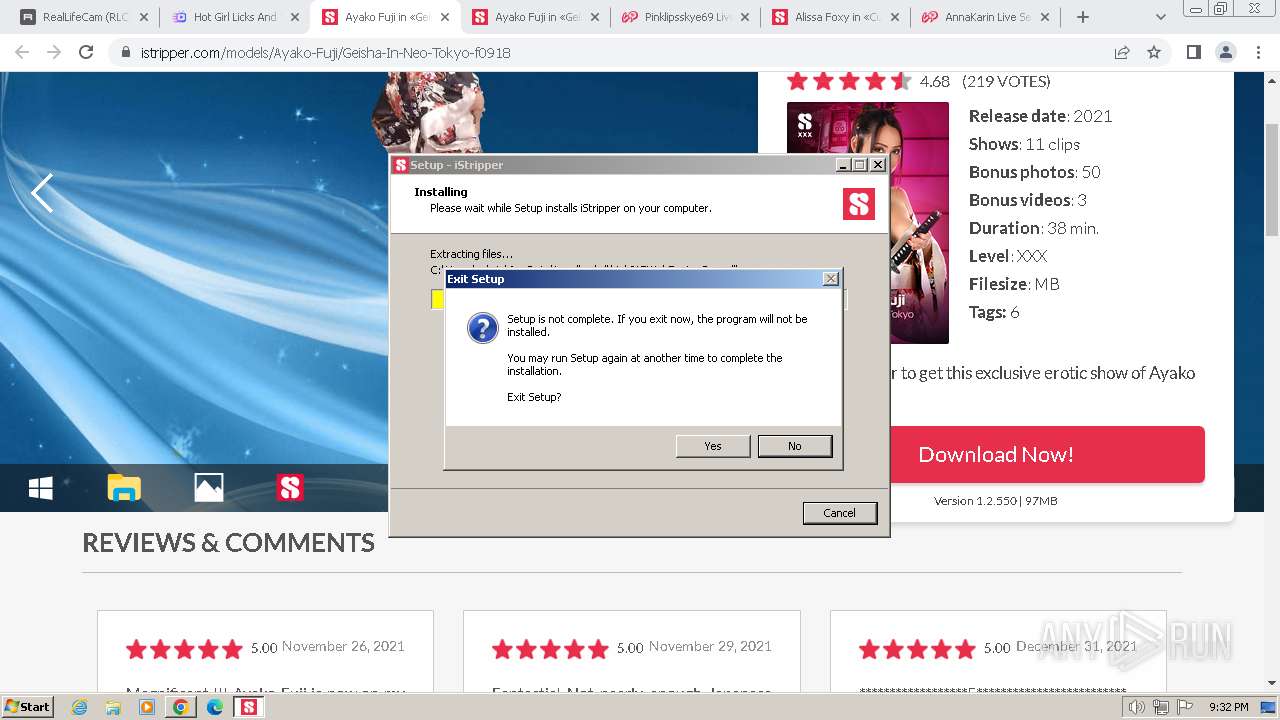Go forward with browser forward arrow

(54, 52)
